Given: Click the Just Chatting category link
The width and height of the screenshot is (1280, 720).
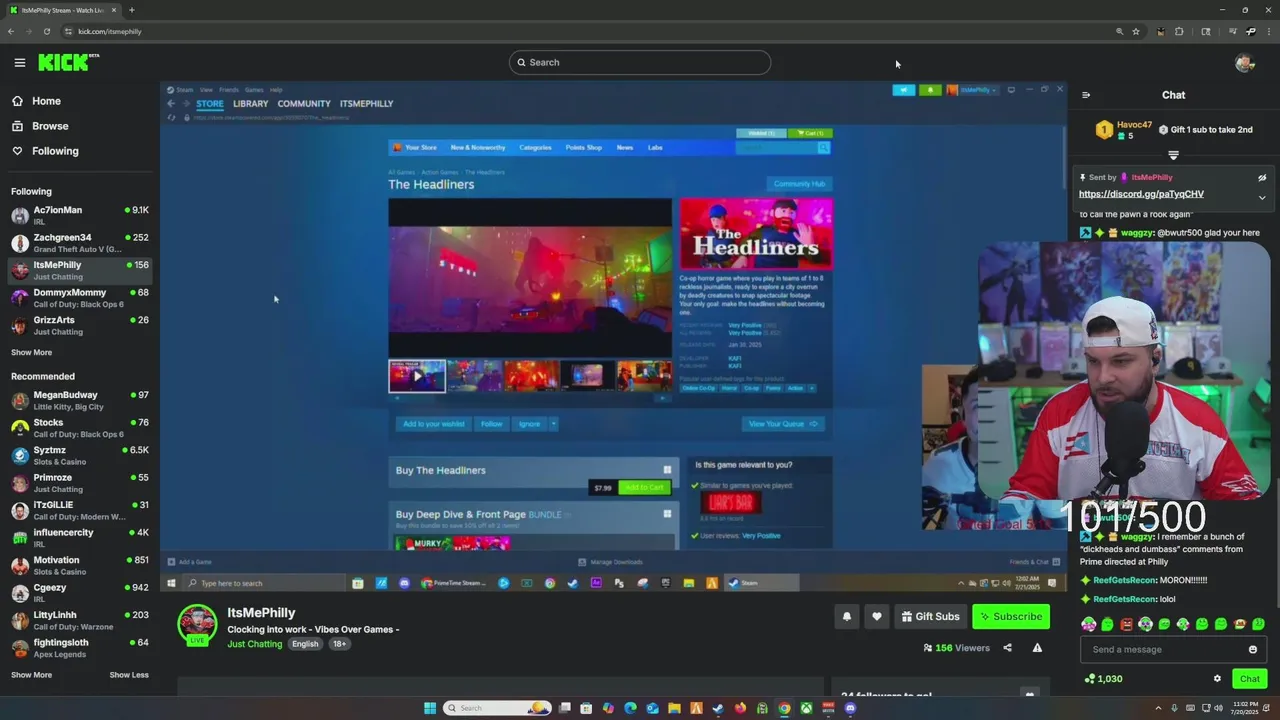Looking at the screenshot, I should coord(254,644).
